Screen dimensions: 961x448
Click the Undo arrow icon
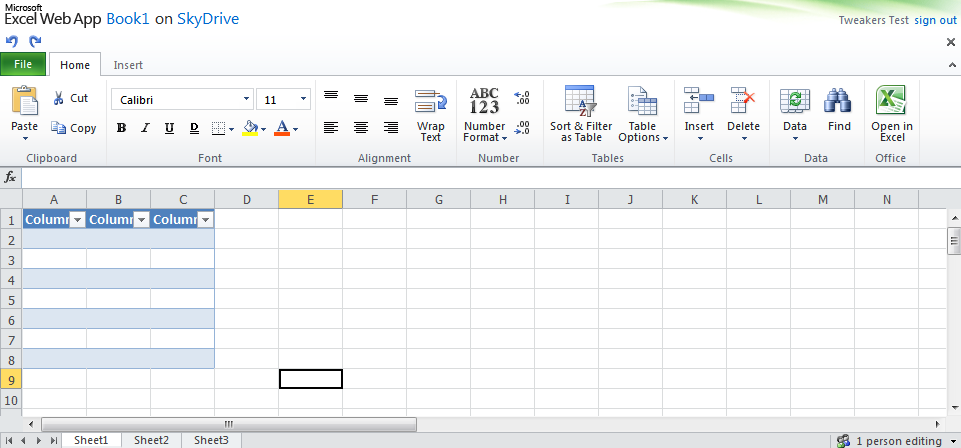pyautogui.click(x=12, y=42)
